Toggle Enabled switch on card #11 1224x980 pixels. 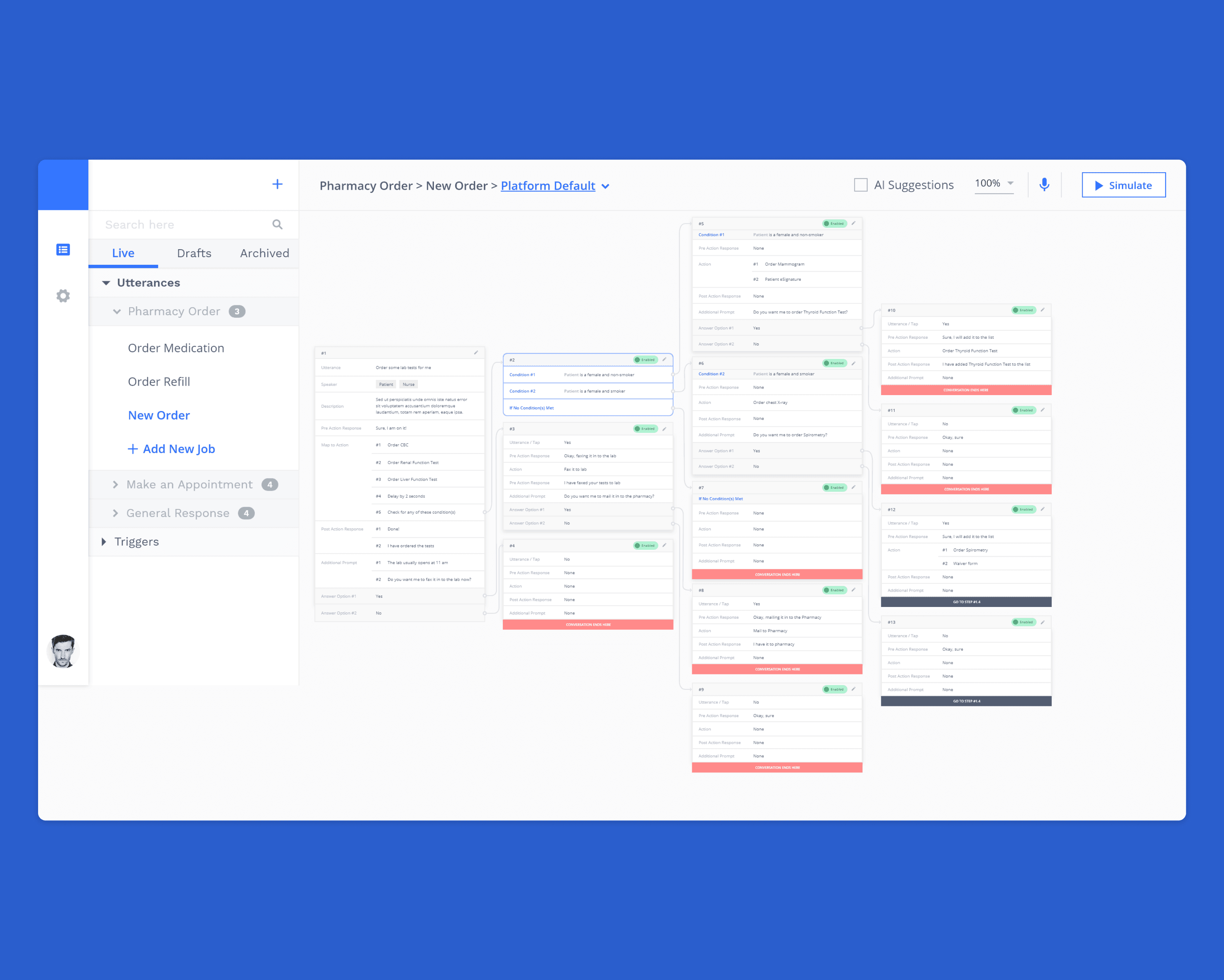[x=1024, y=410]
